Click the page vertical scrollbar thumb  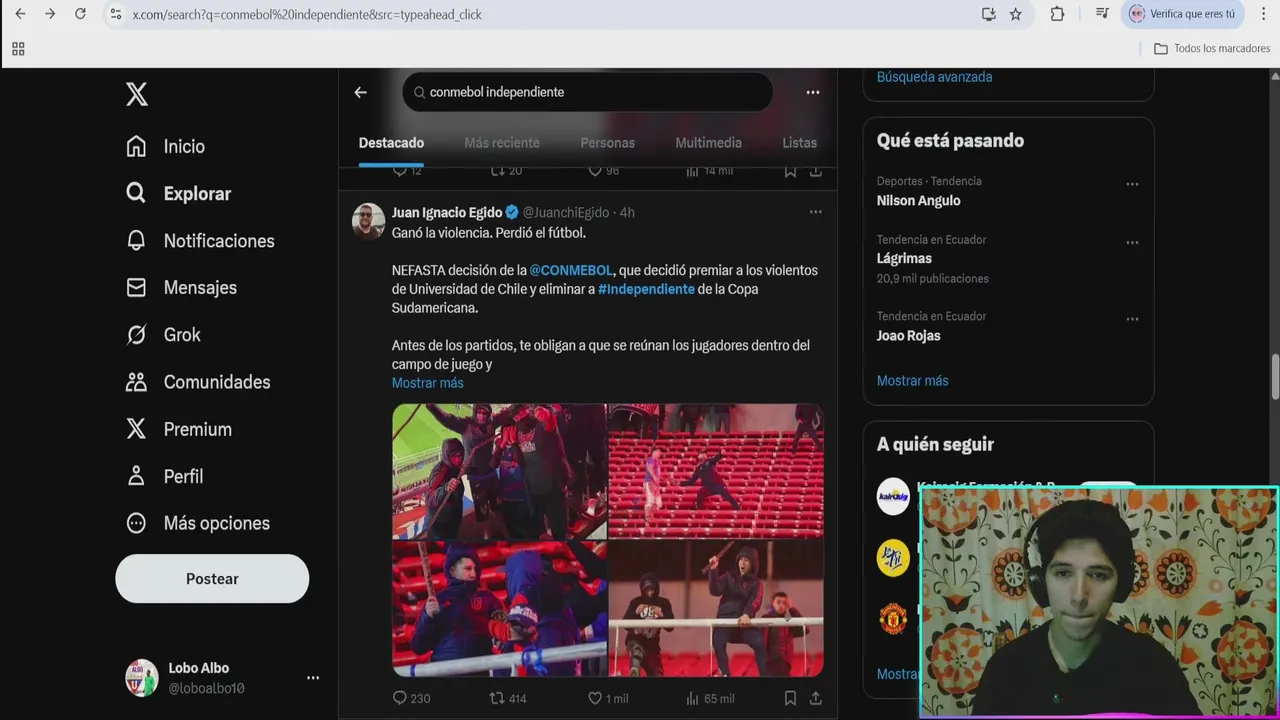click(x=1275, y=377)
